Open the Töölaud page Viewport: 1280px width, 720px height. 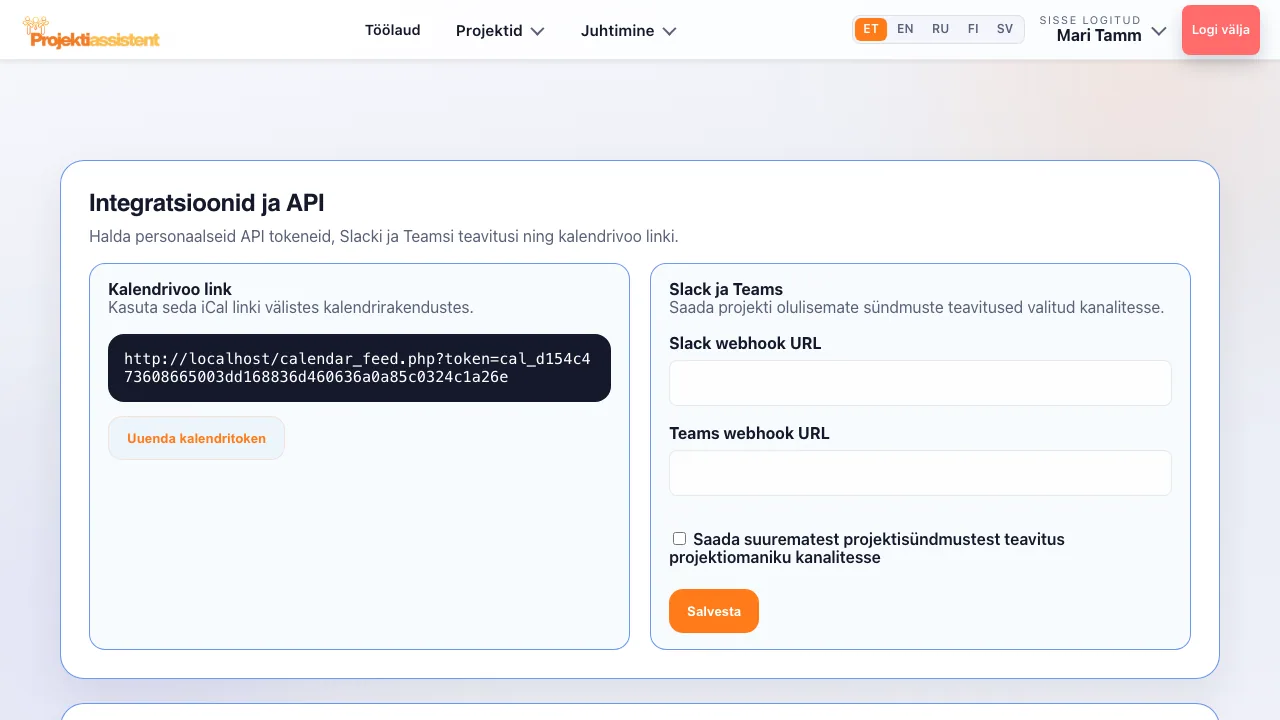(392, 30)
